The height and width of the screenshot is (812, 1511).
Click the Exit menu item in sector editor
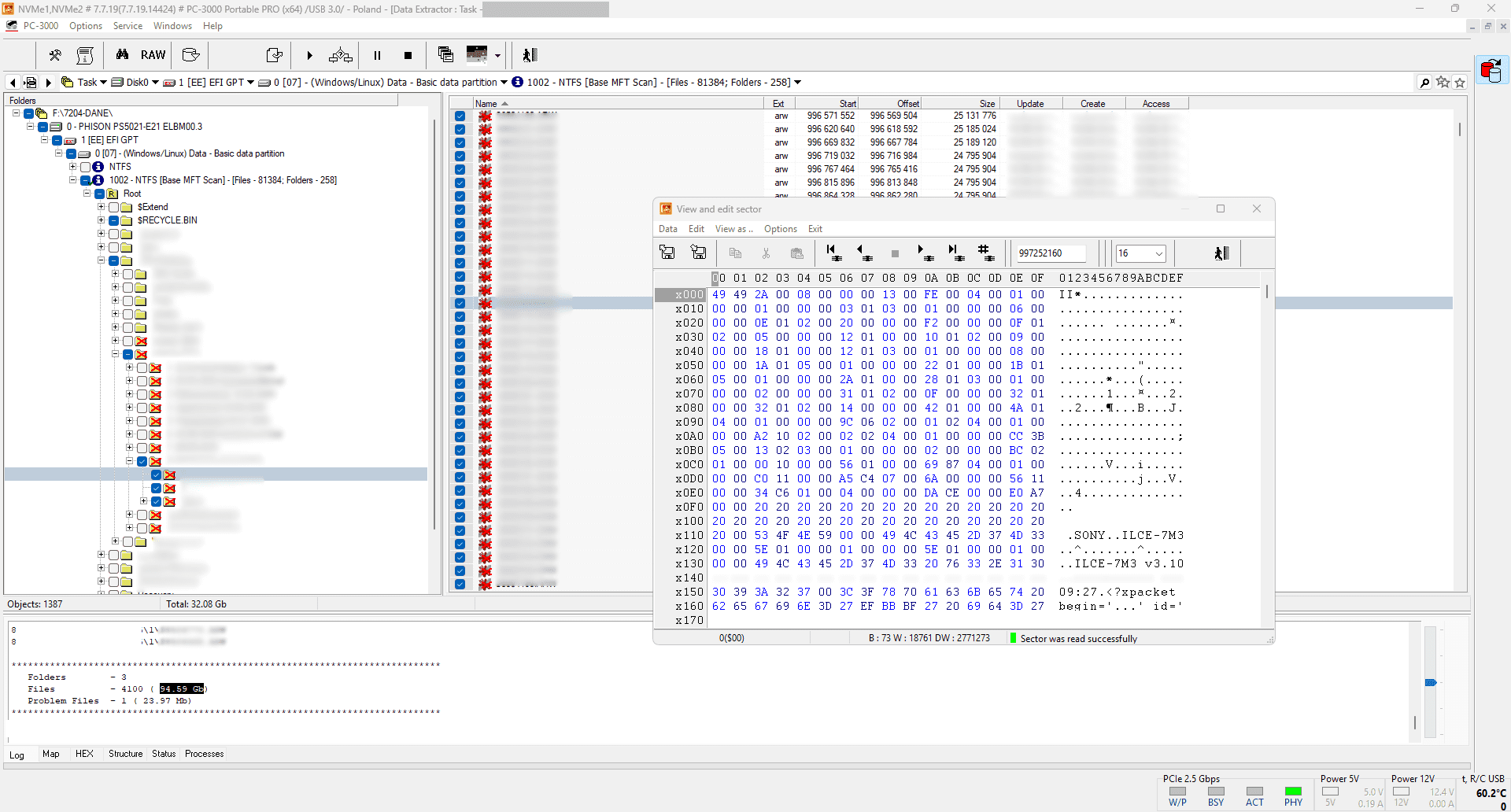click(x=815, y=229)
